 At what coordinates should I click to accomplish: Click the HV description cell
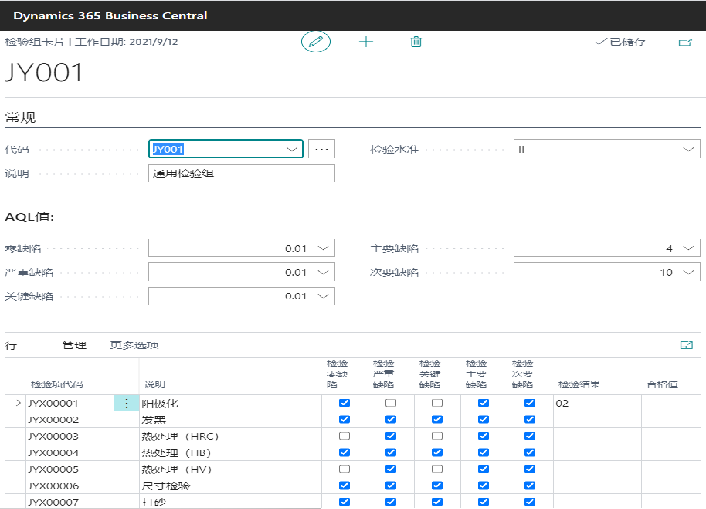pyautogui.click(x=231, y=469)
